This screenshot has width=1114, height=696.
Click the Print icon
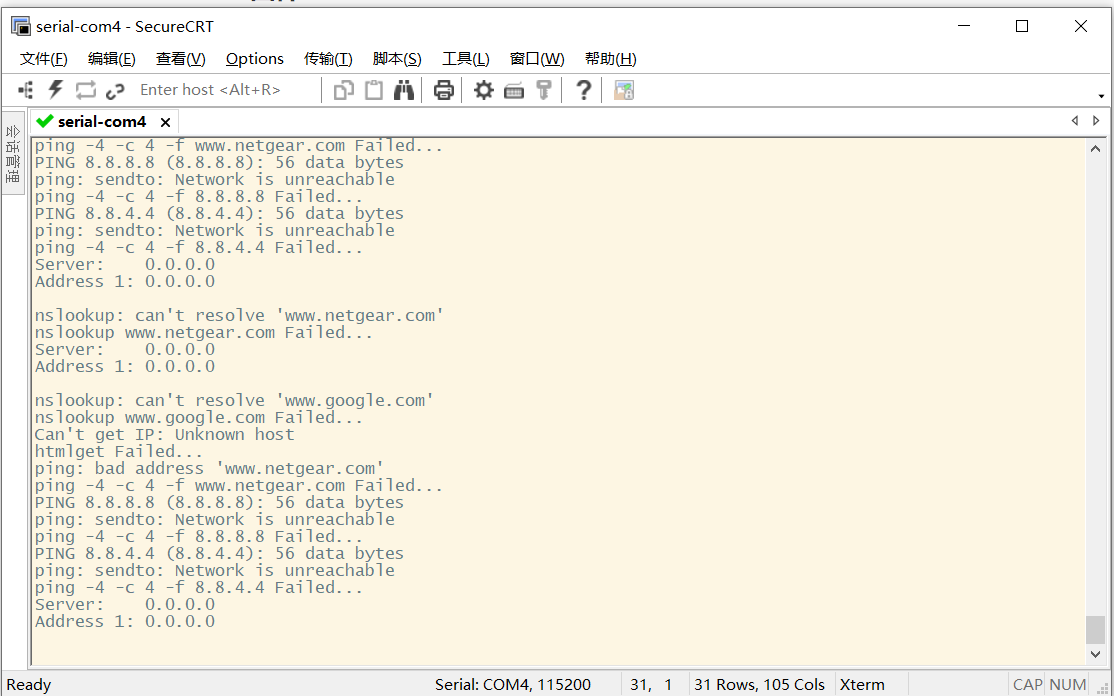pyautogui.click(x=444, y=90)
